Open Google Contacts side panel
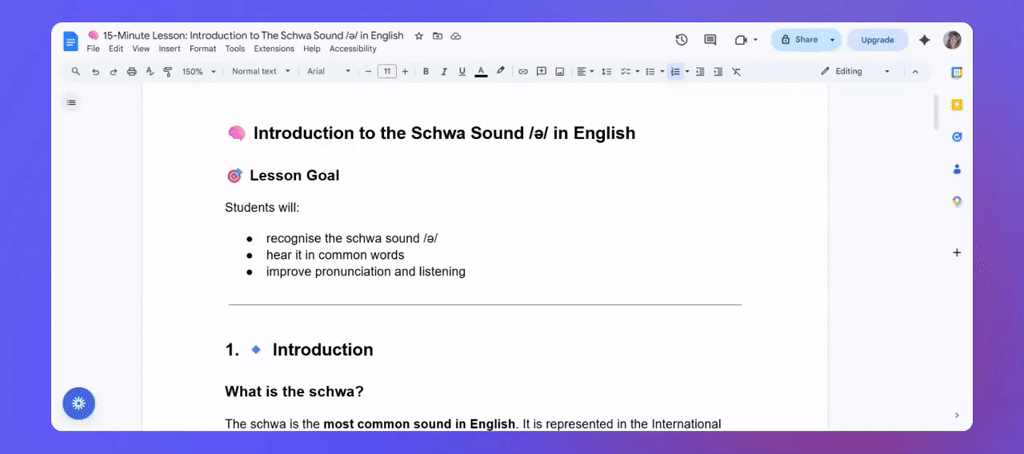1024x454 pixels. point(957,169)
